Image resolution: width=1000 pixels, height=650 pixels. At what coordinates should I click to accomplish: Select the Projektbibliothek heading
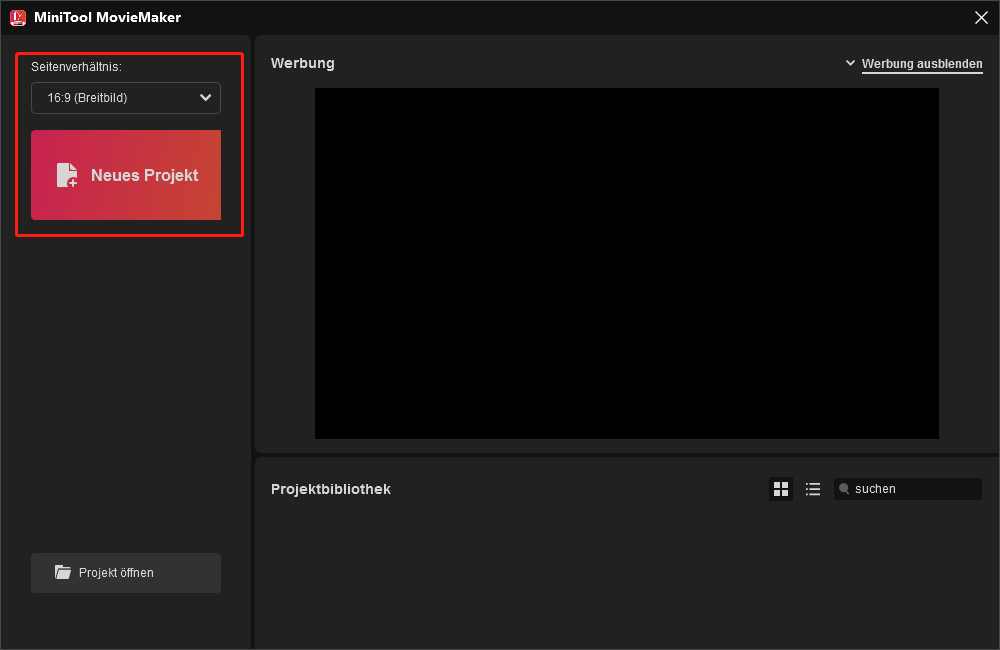tap(330, 489)
